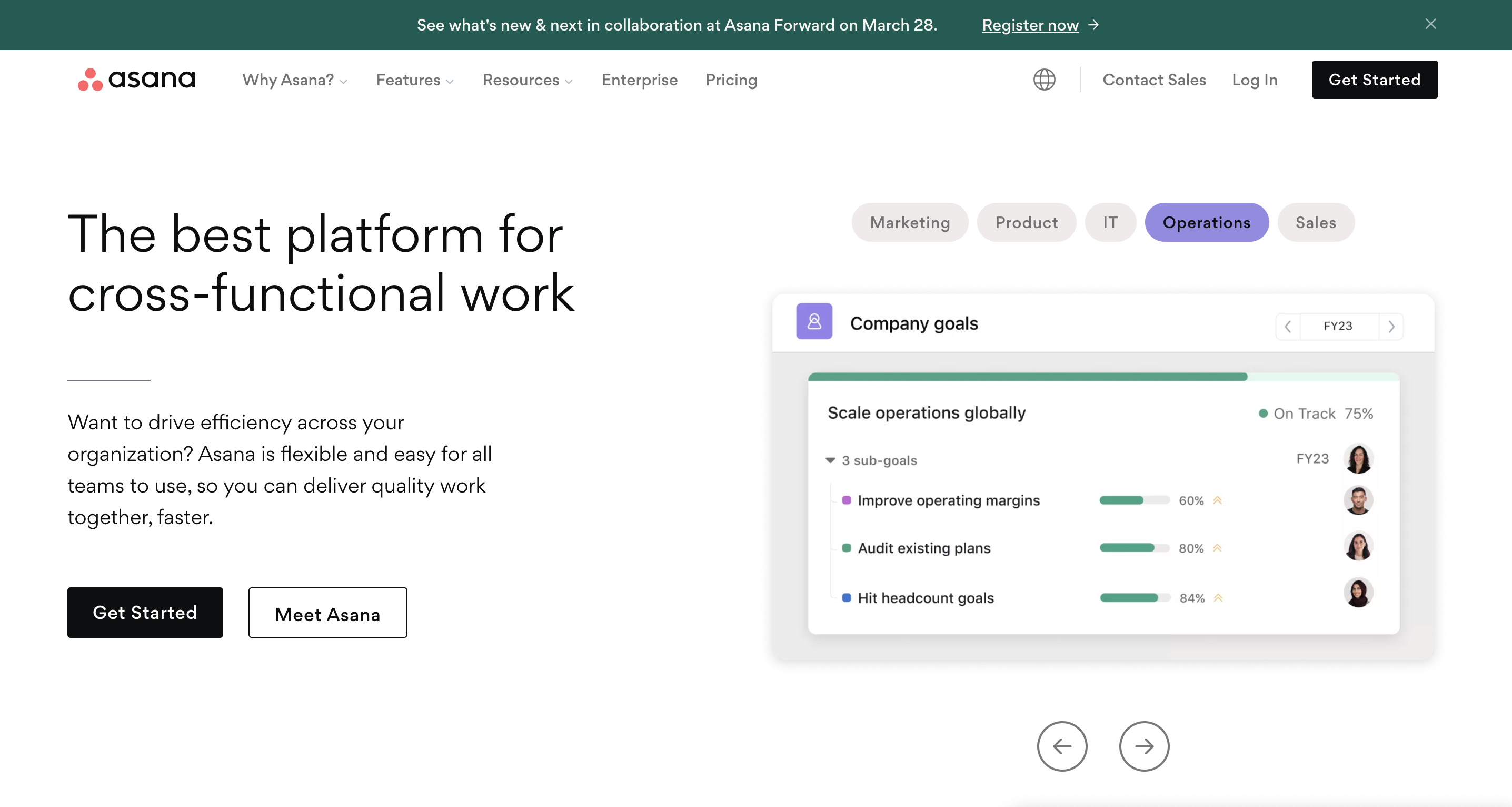The image size is (1512, 807).
Task: Click the Meet Asana button
Action: pos(327,612)
